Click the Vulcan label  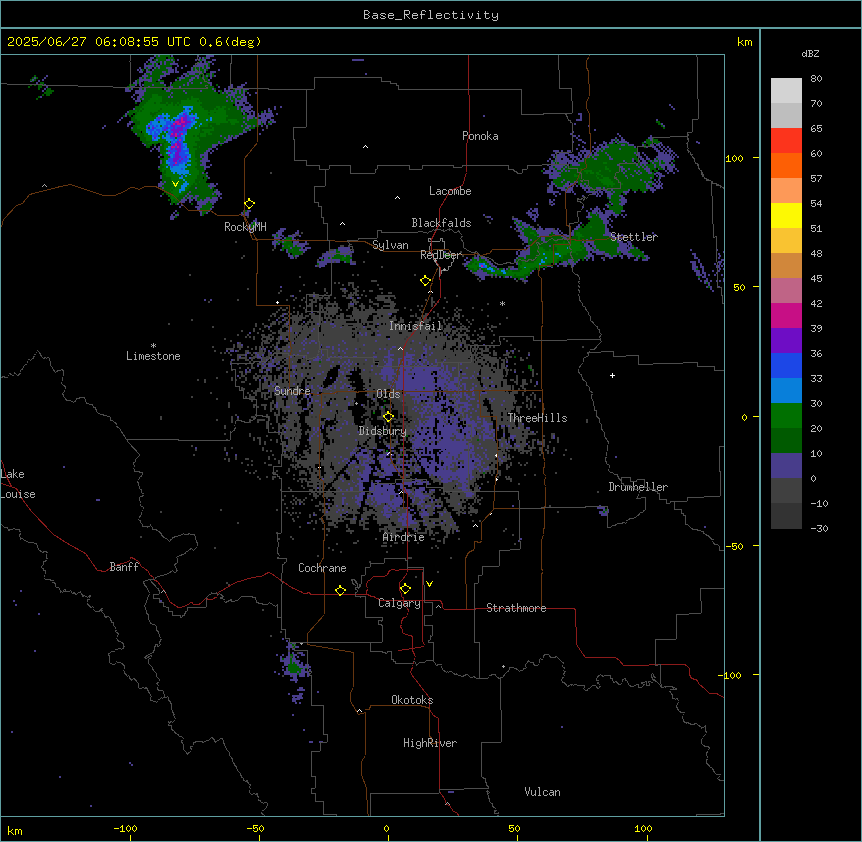pos(542,792)
